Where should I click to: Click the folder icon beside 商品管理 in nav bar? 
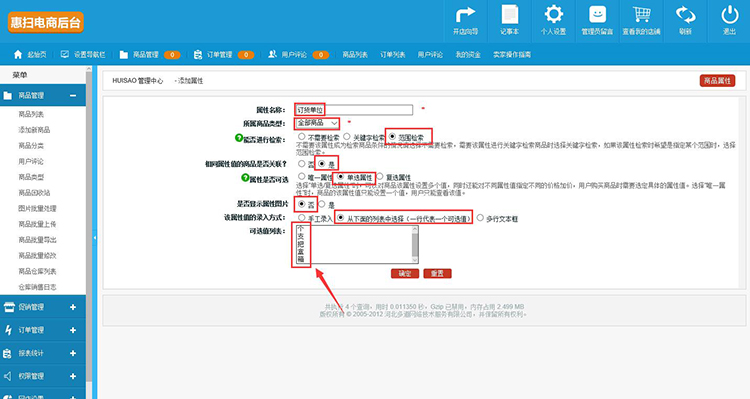123,55
